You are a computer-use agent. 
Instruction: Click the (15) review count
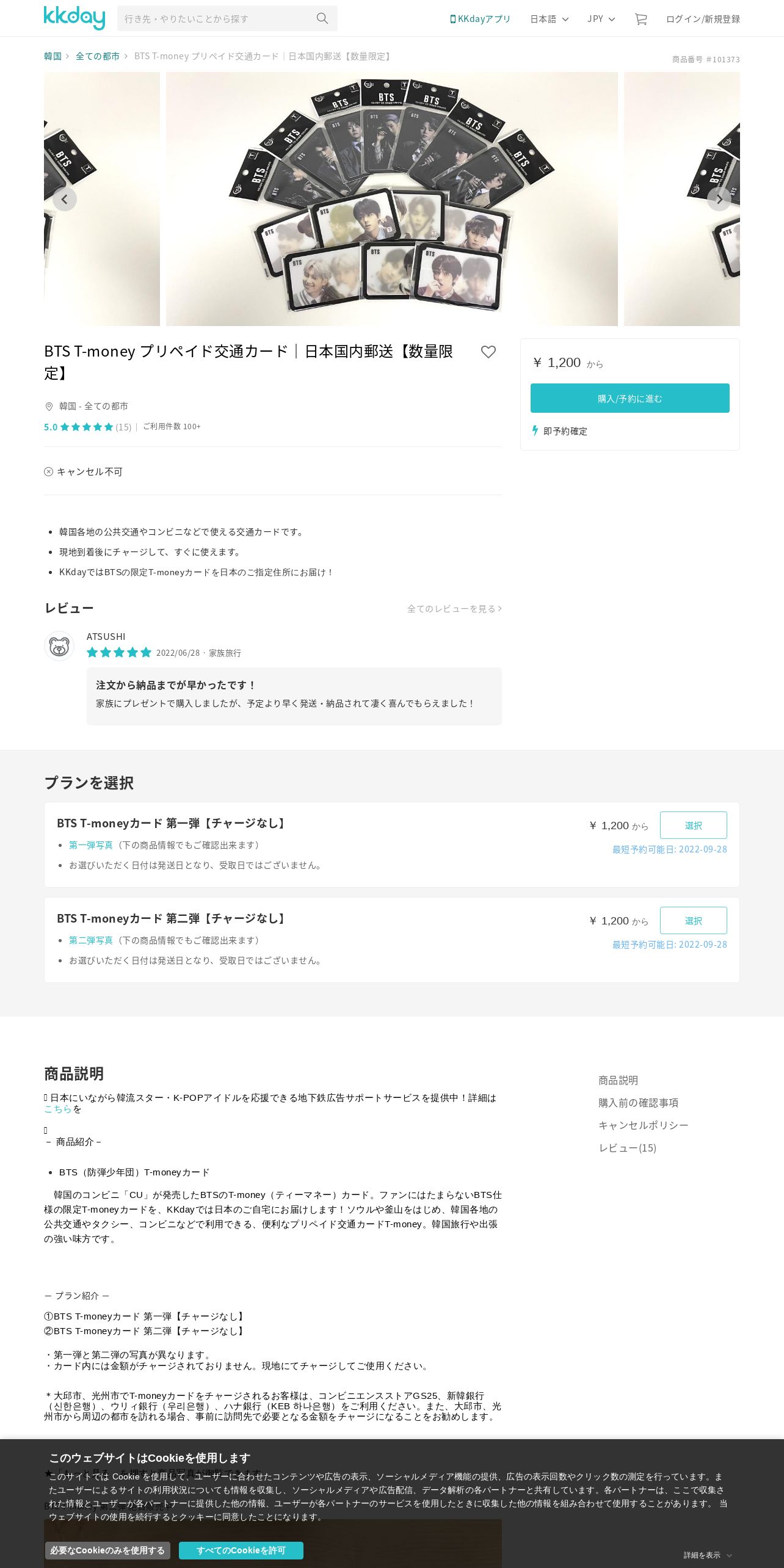point(123,427)
